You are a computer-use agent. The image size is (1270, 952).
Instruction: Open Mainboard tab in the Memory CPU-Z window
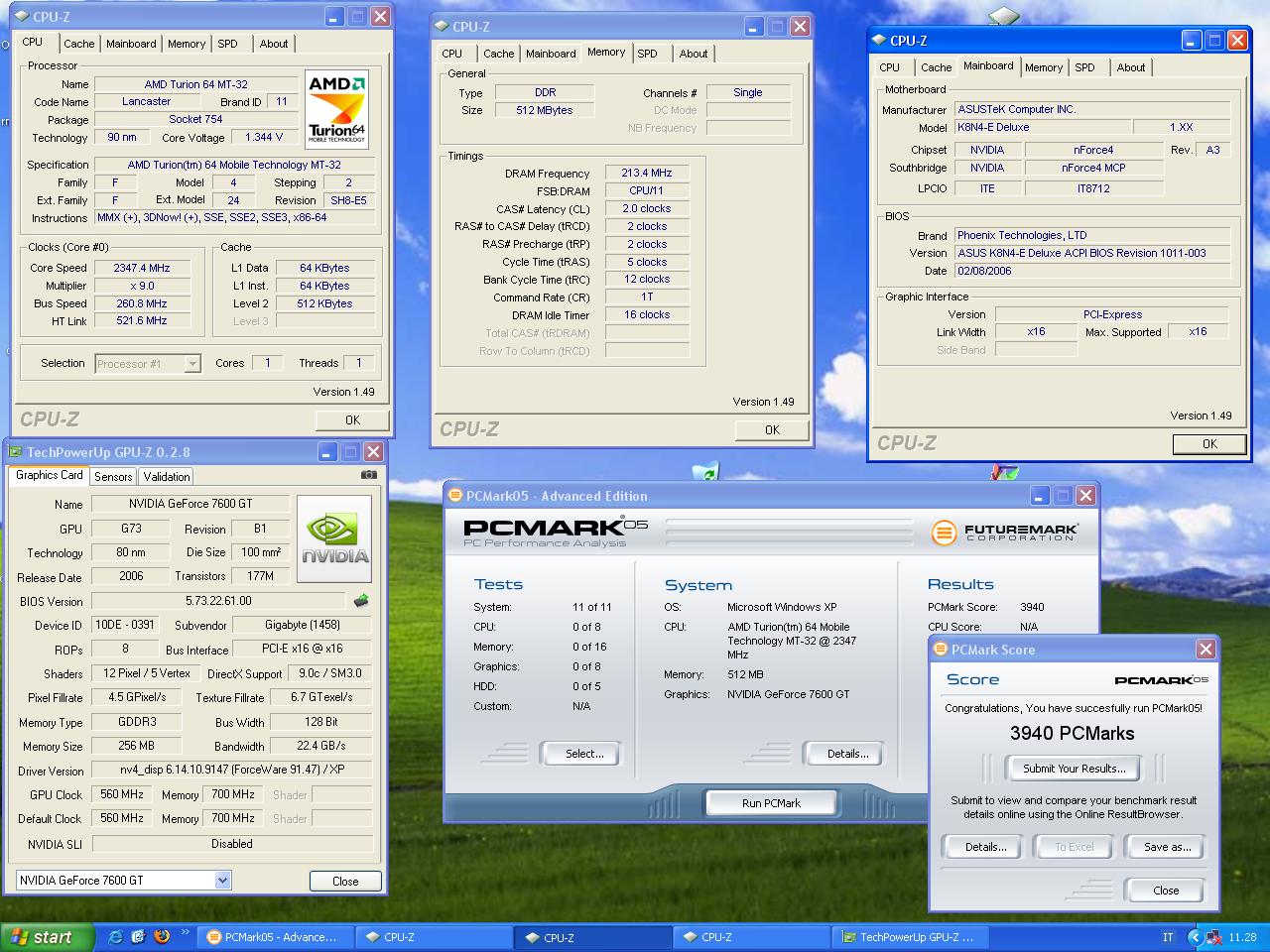coord(551,54)
